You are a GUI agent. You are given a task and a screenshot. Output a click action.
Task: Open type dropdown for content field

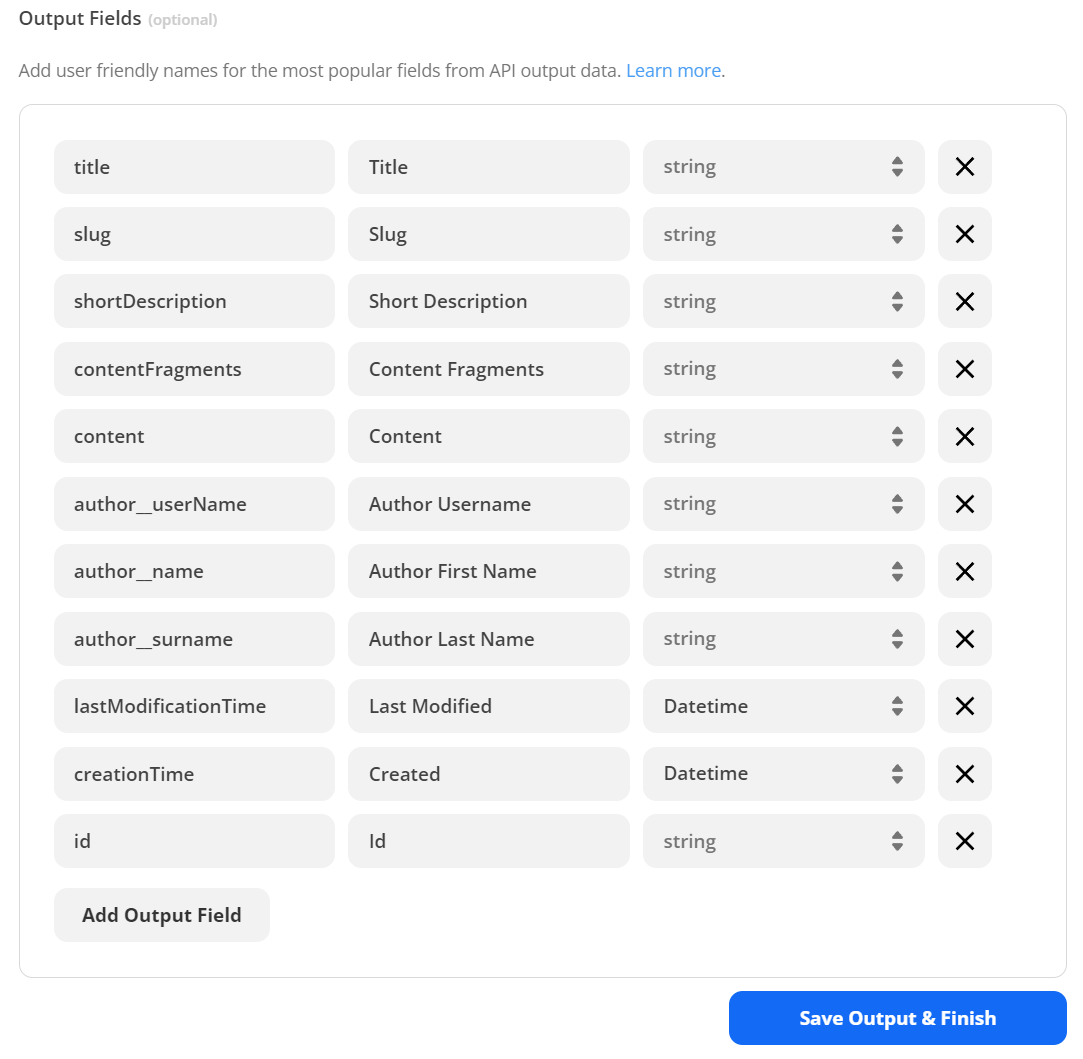click(783, 437)
